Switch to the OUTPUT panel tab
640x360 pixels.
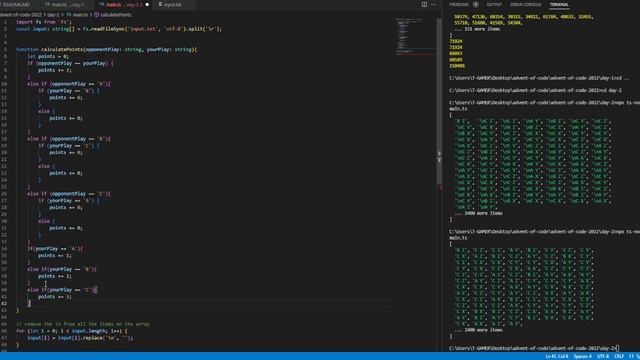click(x=494, y=4)
